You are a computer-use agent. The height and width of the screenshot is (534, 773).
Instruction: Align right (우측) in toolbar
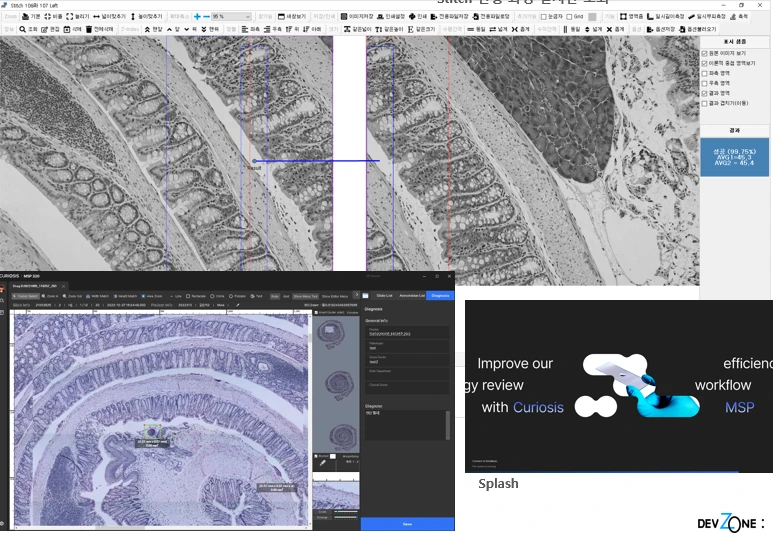(273, 29)
